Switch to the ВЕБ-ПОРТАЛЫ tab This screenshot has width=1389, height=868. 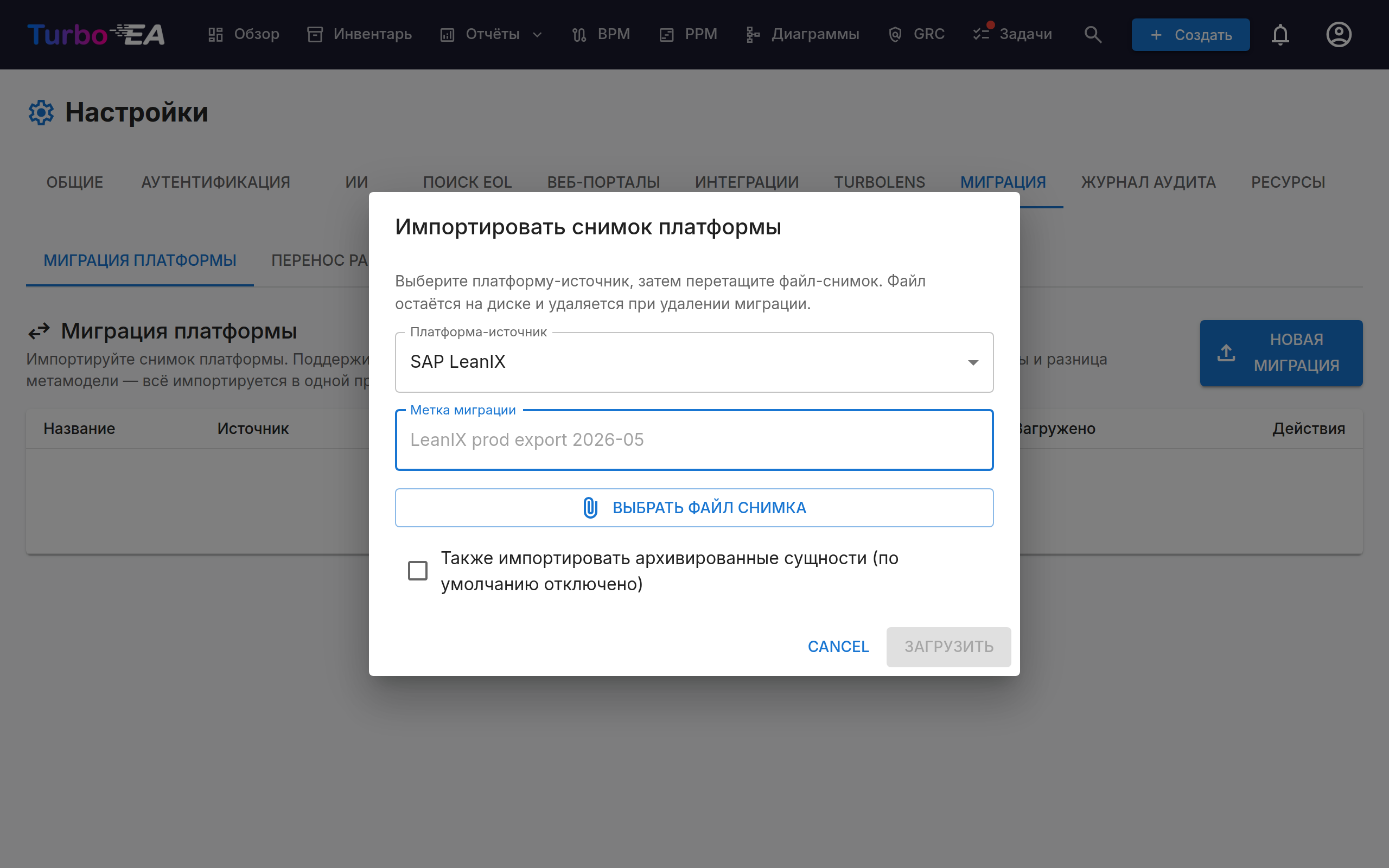click(x=603, y=182)
